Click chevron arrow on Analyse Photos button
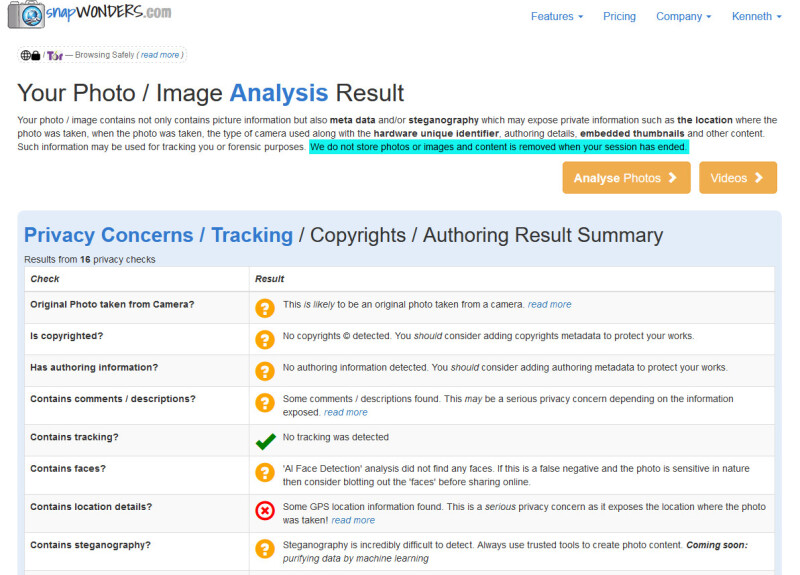The image size is (800, 575). click(672, 178)
